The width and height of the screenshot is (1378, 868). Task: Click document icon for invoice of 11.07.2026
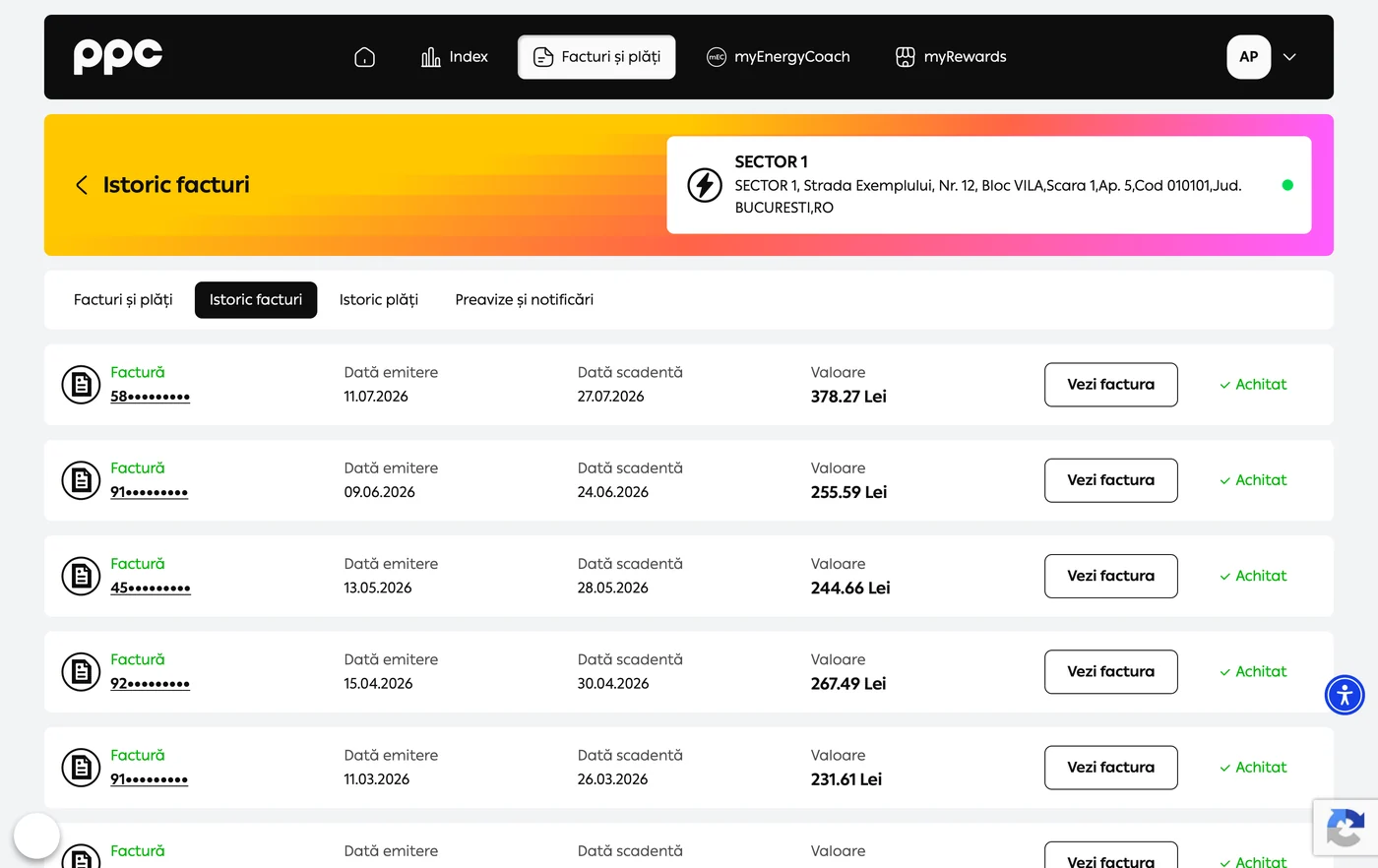pyautogui.click(x=81, y=385)
